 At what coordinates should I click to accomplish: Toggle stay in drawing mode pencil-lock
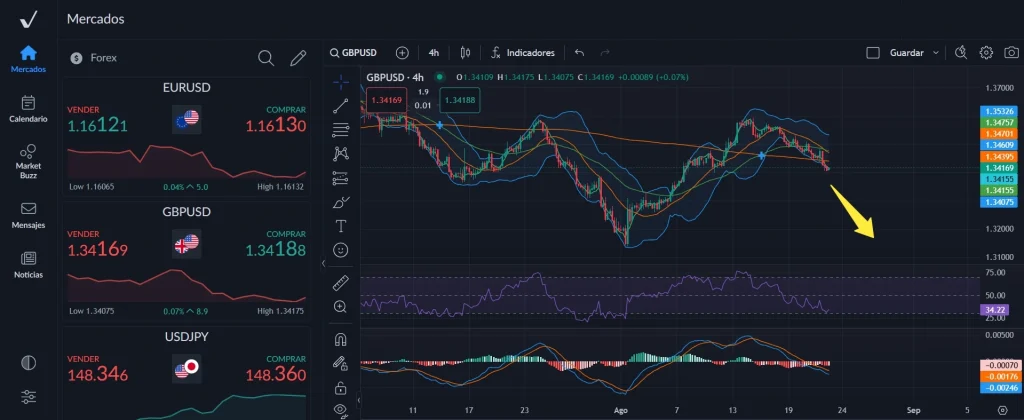coord(340,363)
